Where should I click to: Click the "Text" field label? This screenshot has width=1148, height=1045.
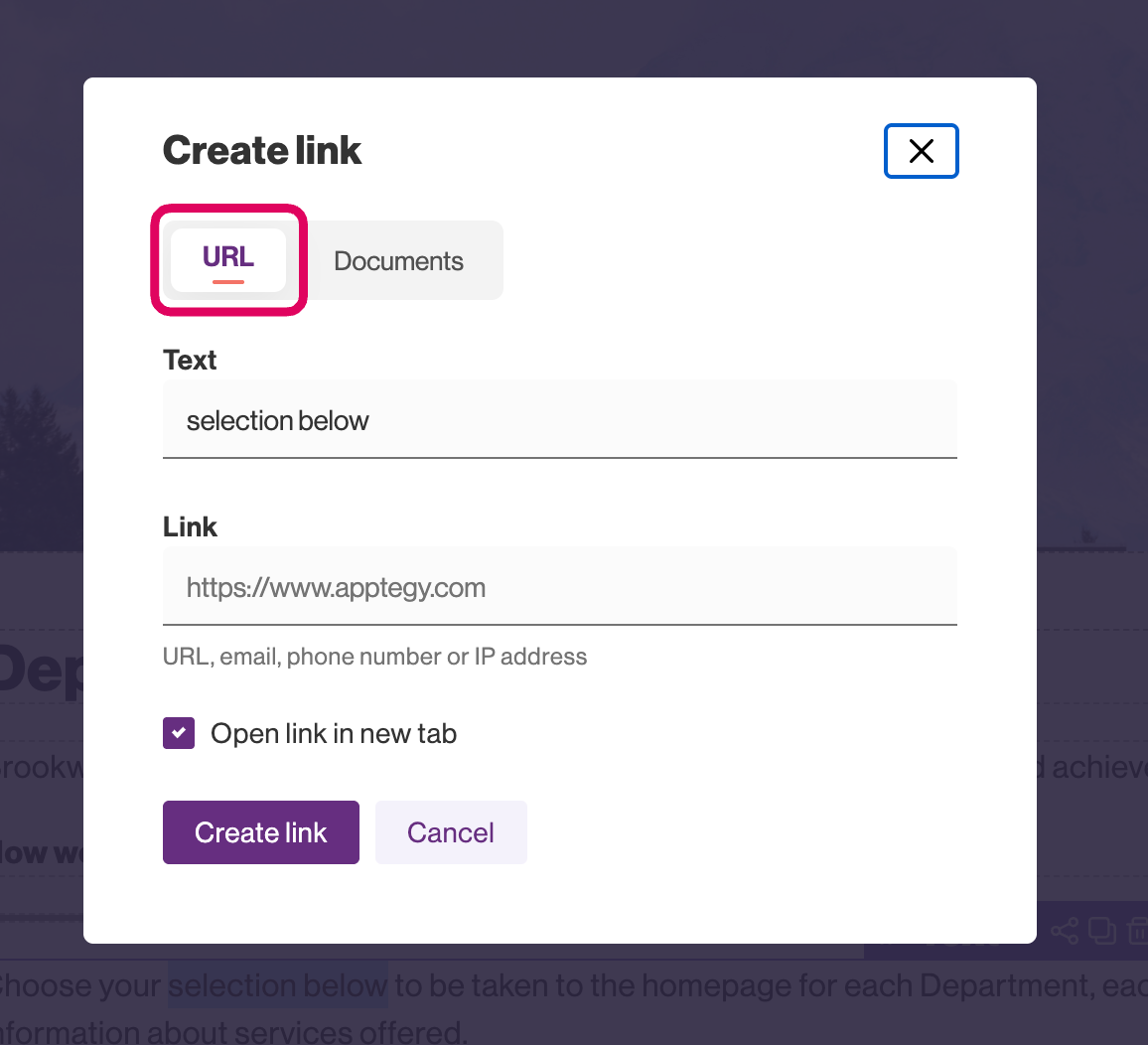190,361
